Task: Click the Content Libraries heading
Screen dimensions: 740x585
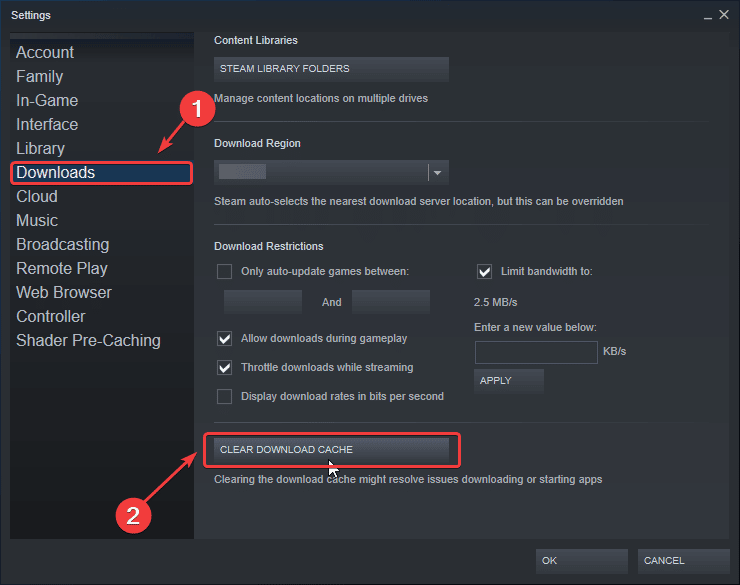Action: point(256,41)
